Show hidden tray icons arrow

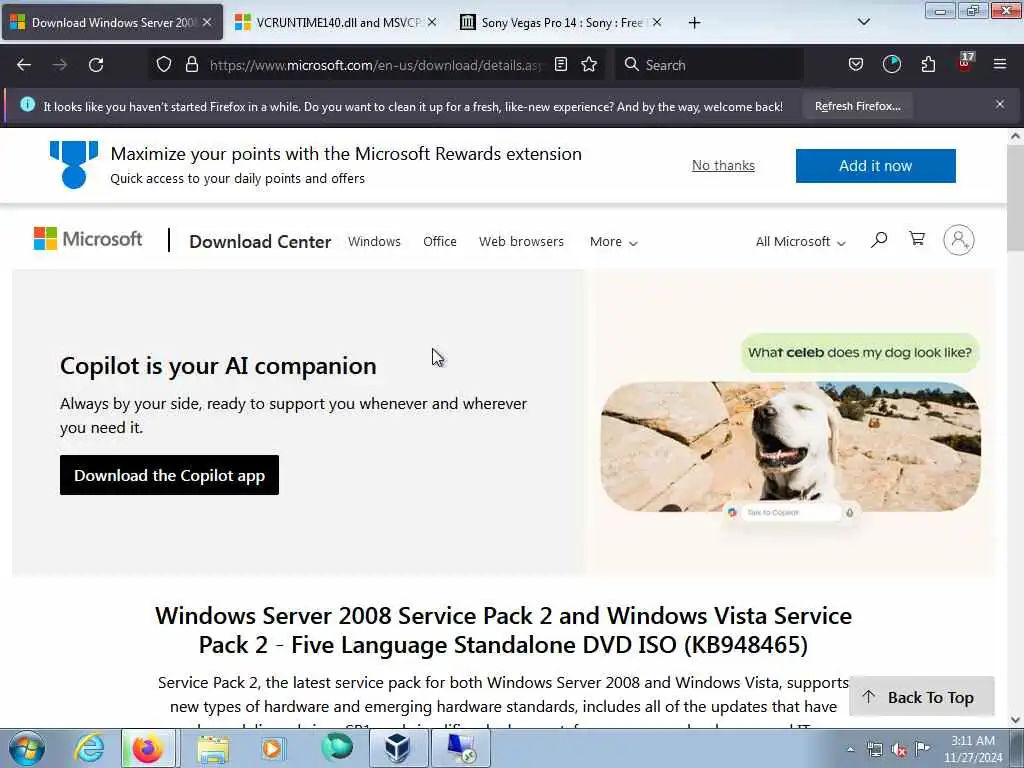[850, 750]
